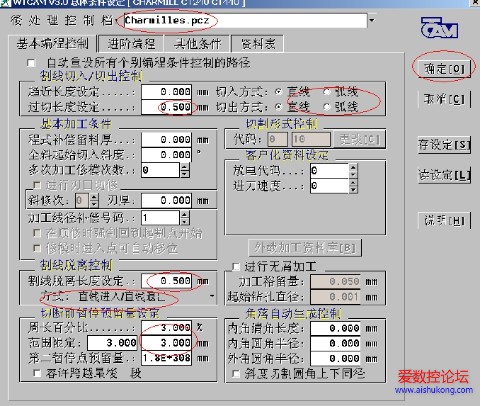Screen dimensions: 481x406
Task: Click the 加工线径补偿号码 spinner arrows
Action: tap(185, 218)
